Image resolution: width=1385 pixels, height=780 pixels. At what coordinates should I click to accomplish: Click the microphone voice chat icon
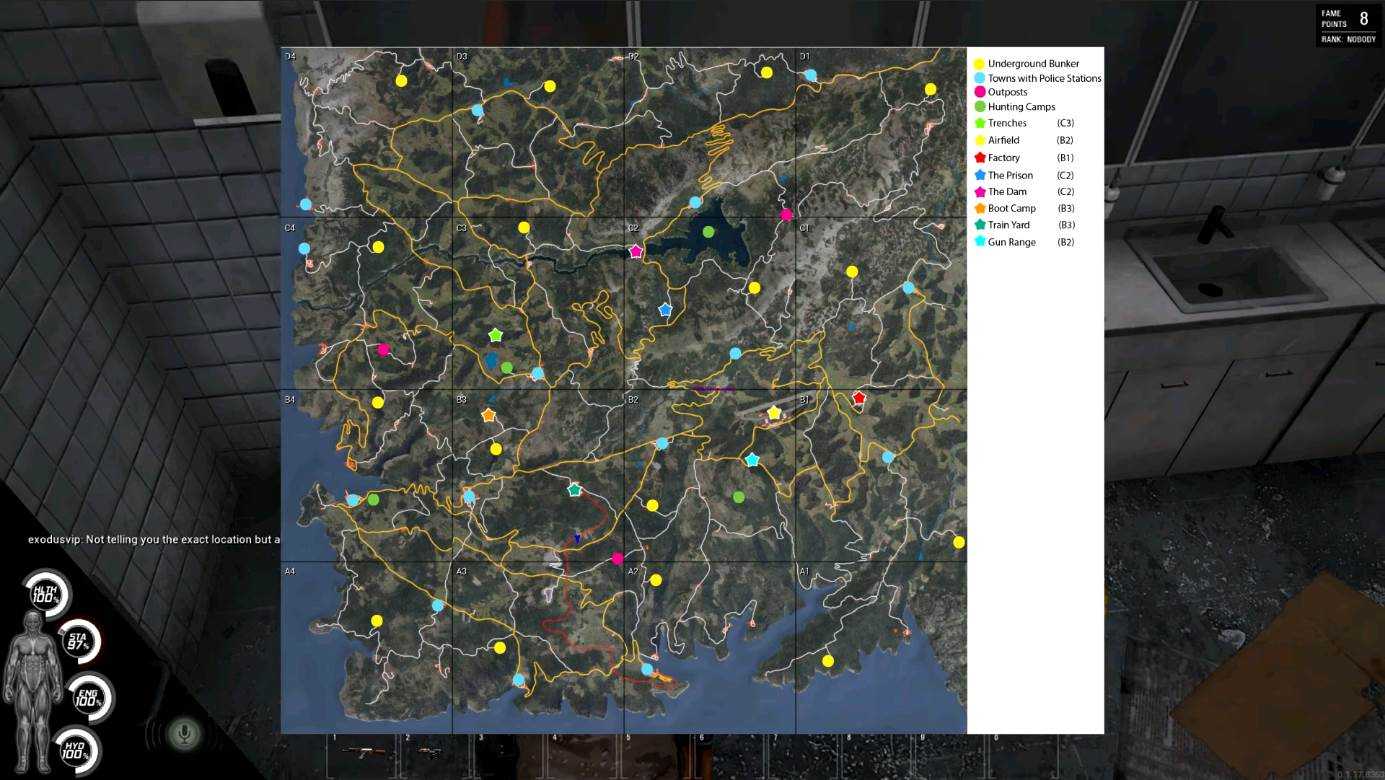(183, 735)
